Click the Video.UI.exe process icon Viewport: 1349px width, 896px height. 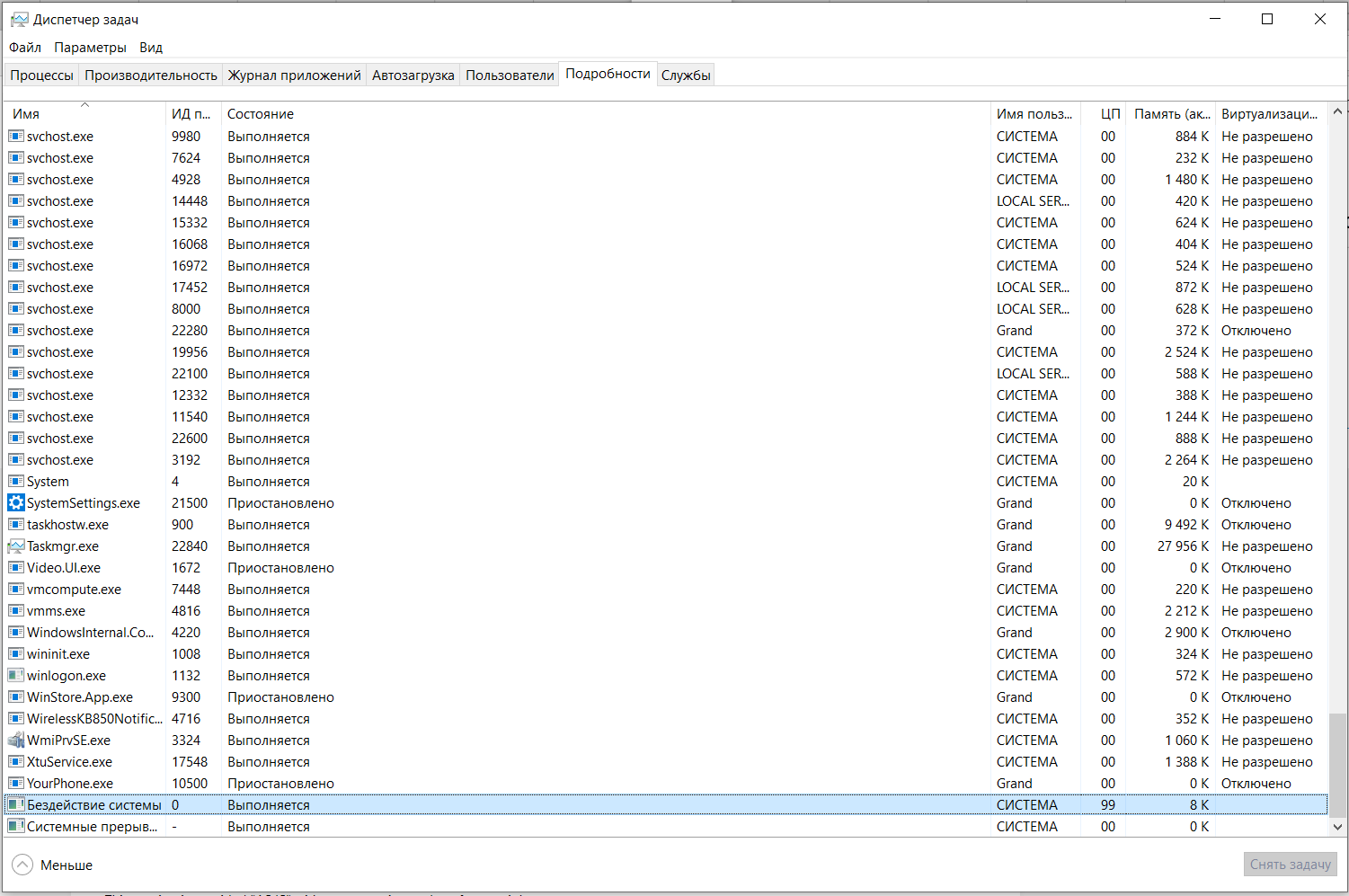(16, 568)
